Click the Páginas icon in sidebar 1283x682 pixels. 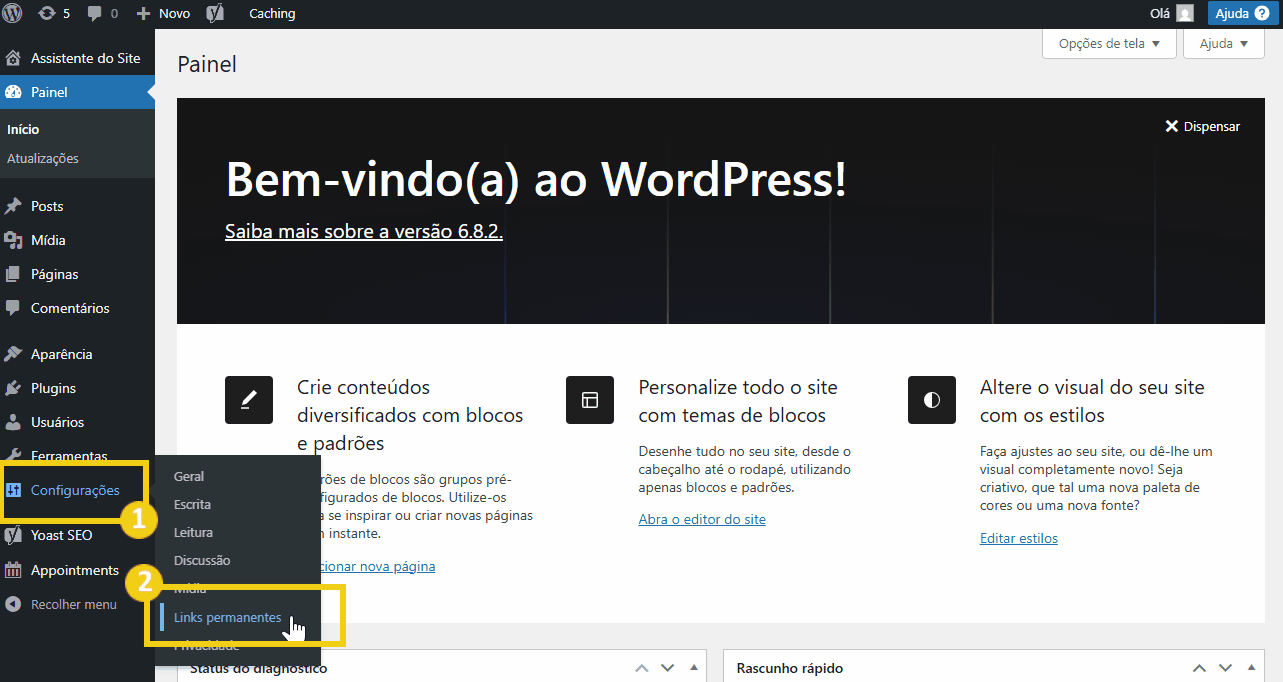coord(14,274)
